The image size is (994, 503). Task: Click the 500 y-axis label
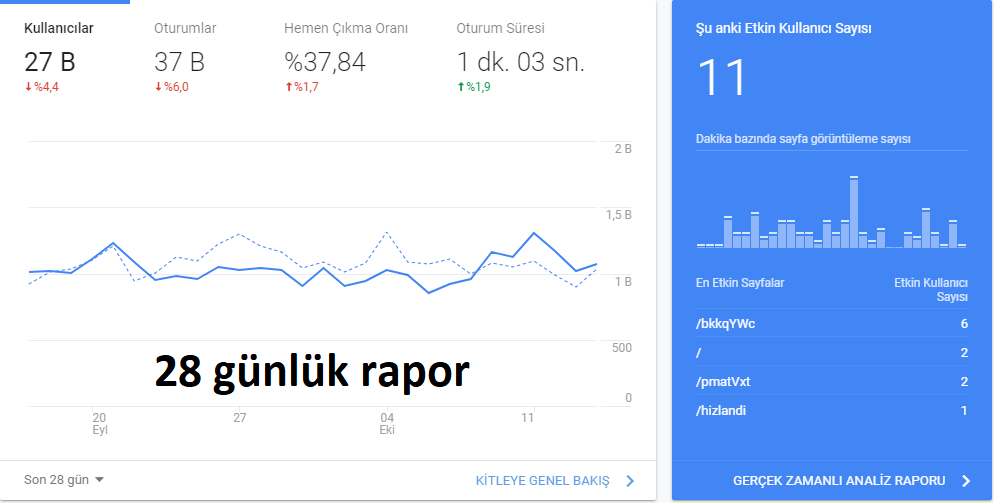623,348
